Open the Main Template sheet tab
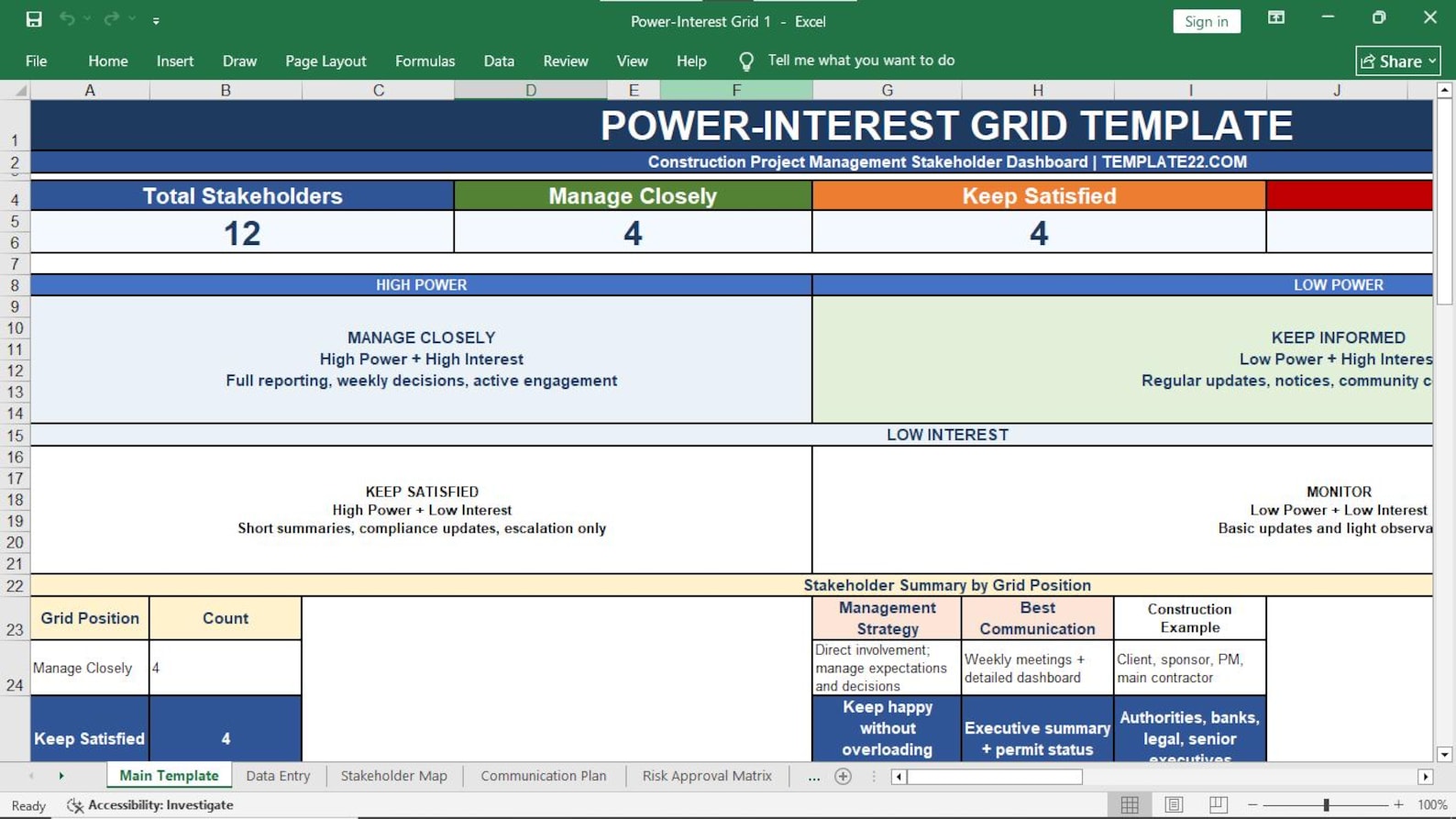The height and width of the screenshot is (819, 1456). pyautogui.click(x=169, y=776)
